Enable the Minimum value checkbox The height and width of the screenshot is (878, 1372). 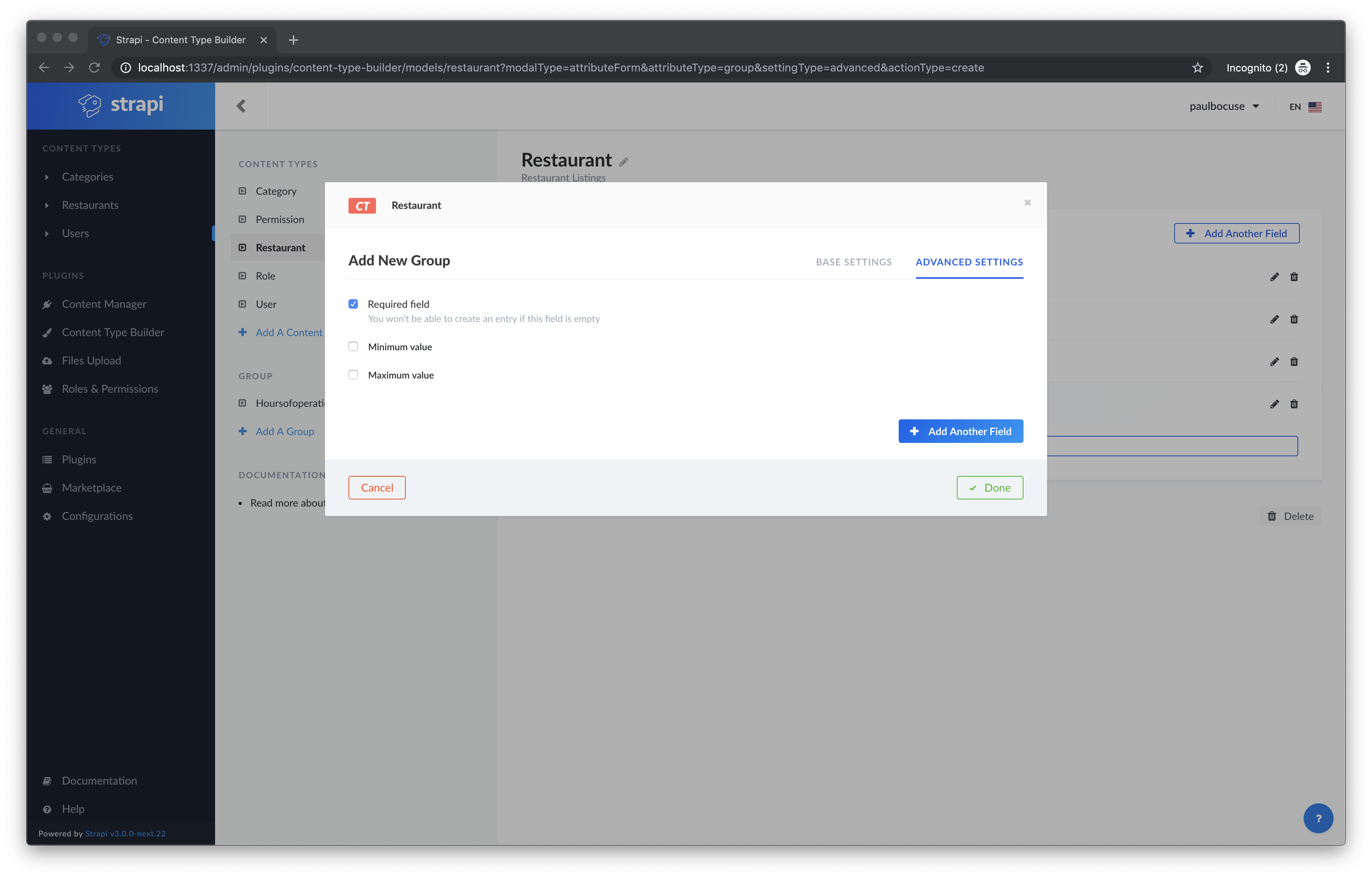click(x=353, y=347)
